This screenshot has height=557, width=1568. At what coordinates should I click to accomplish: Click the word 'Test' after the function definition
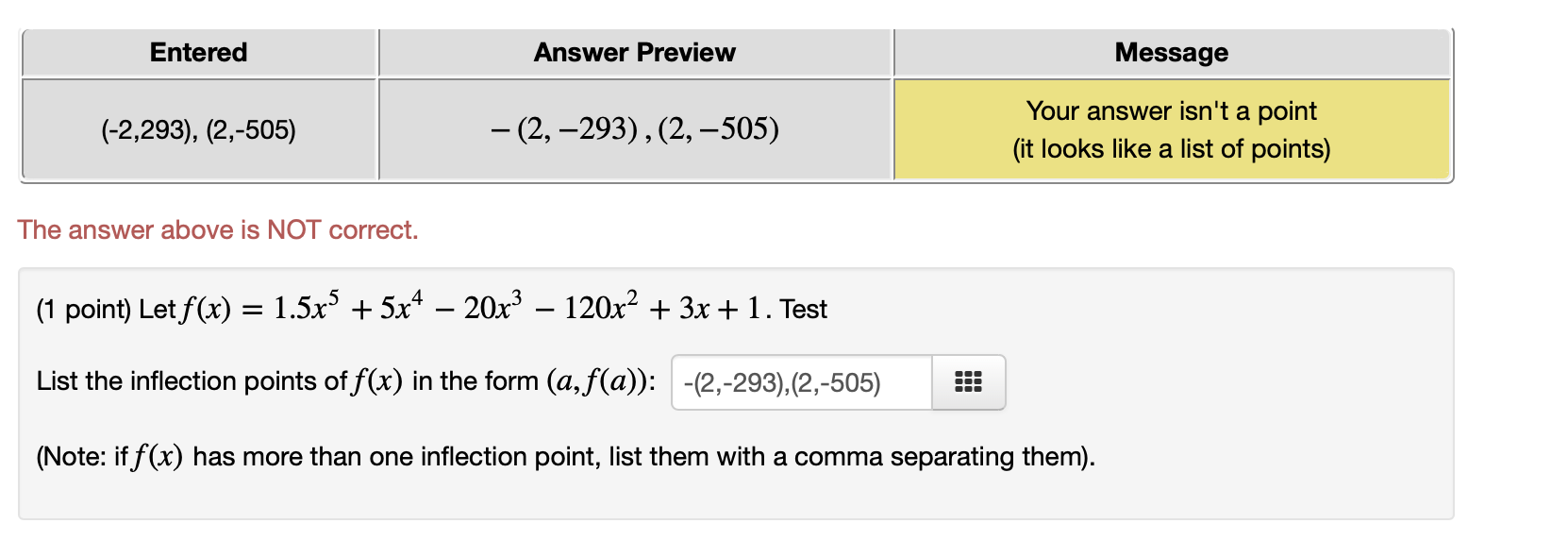click(805, 309)
